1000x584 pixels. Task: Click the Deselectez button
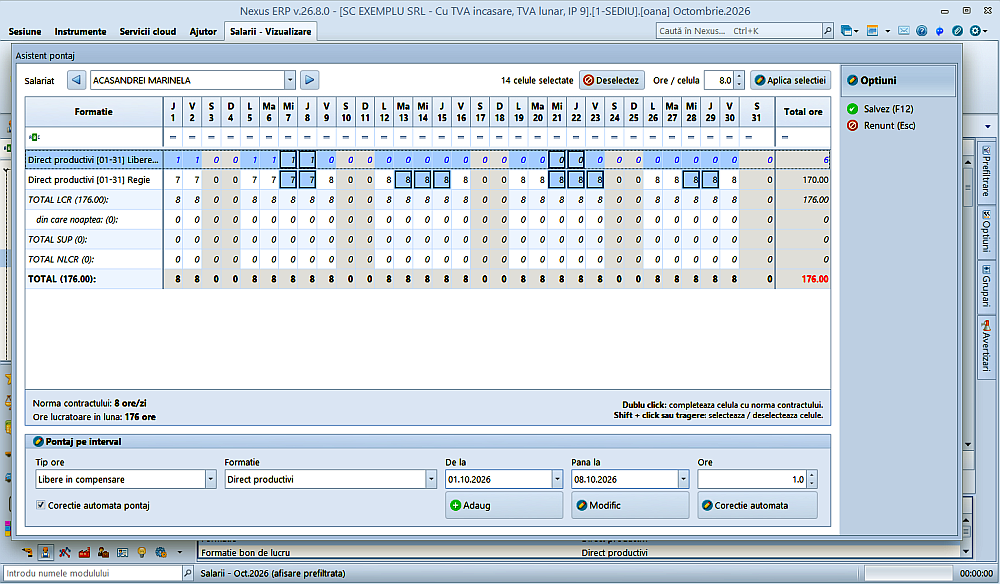[x=612, y=80]
